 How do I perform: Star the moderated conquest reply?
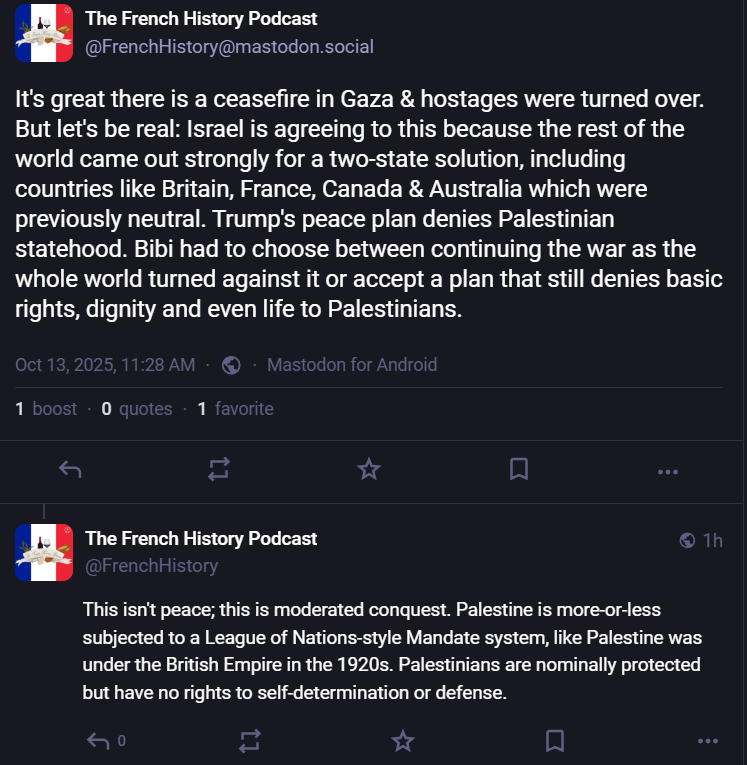click(x=402, y=741)
